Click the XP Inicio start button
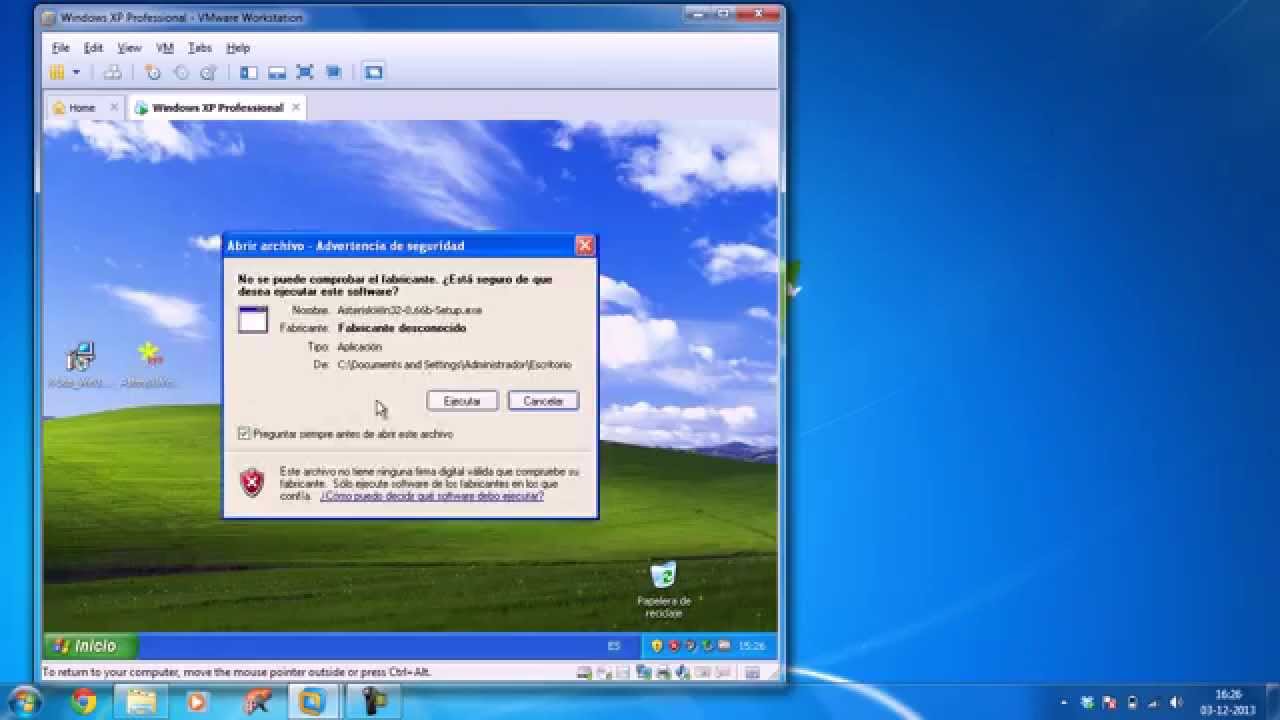 90,646
